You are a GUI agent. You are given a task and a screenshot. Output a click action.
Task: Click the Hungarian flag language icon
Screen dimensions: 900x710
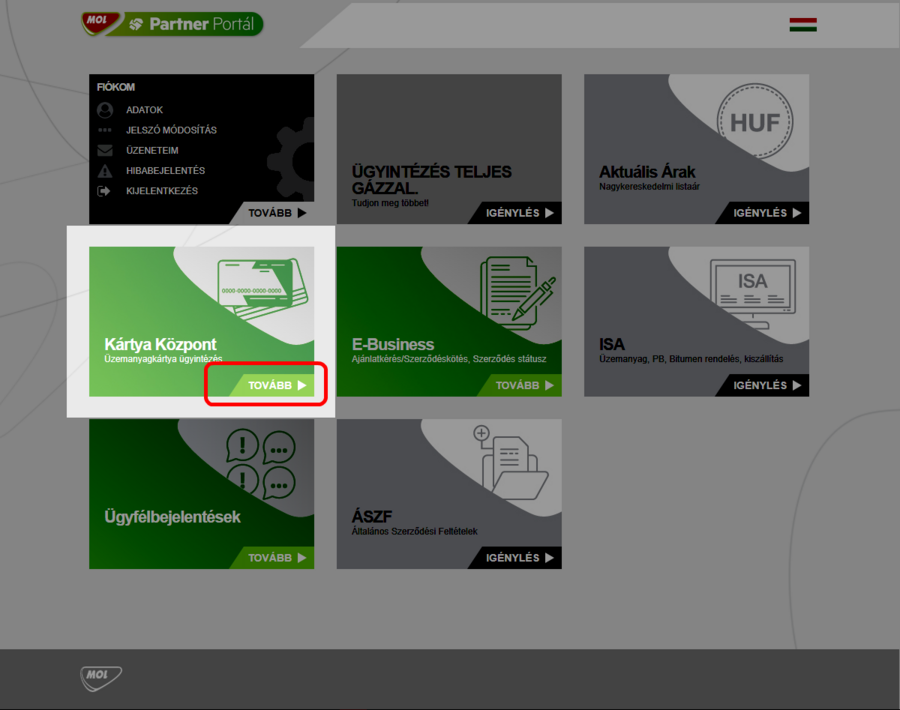(802, 25)
